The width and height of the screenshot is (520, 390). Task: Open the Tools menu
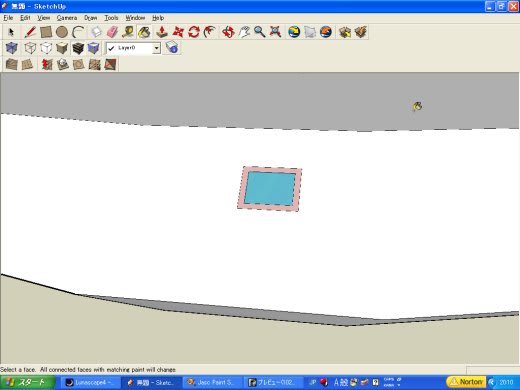[111, 18]
